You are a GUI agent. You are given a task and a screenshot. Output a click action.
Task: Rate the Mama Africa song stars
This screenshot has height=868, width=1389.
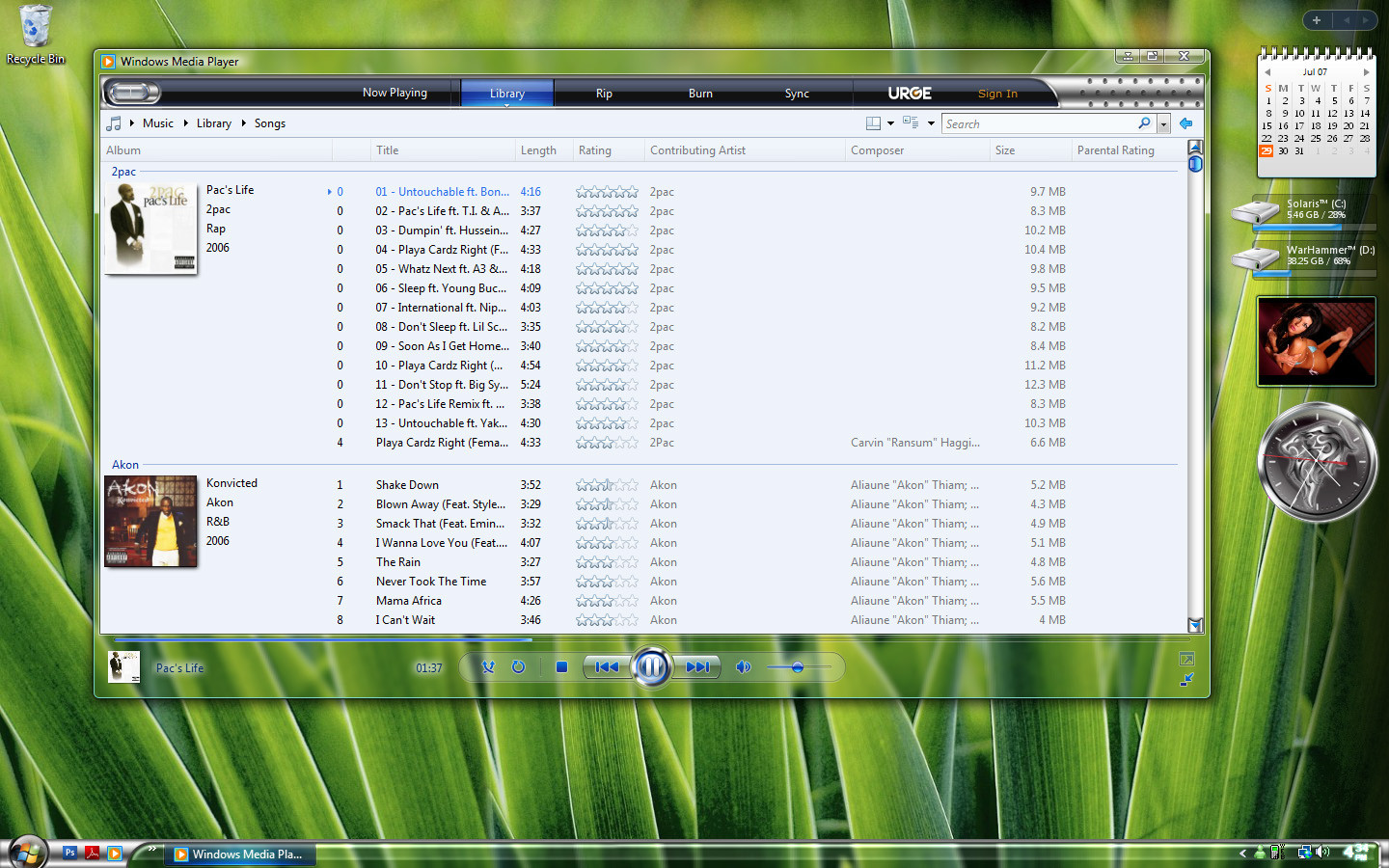coord(607,601)
